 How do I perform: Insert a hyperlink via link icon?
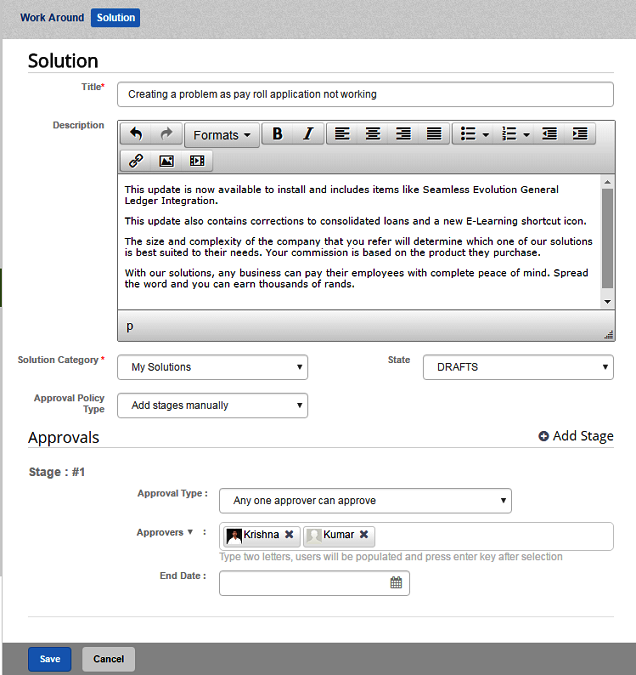[x=136, y=161]
